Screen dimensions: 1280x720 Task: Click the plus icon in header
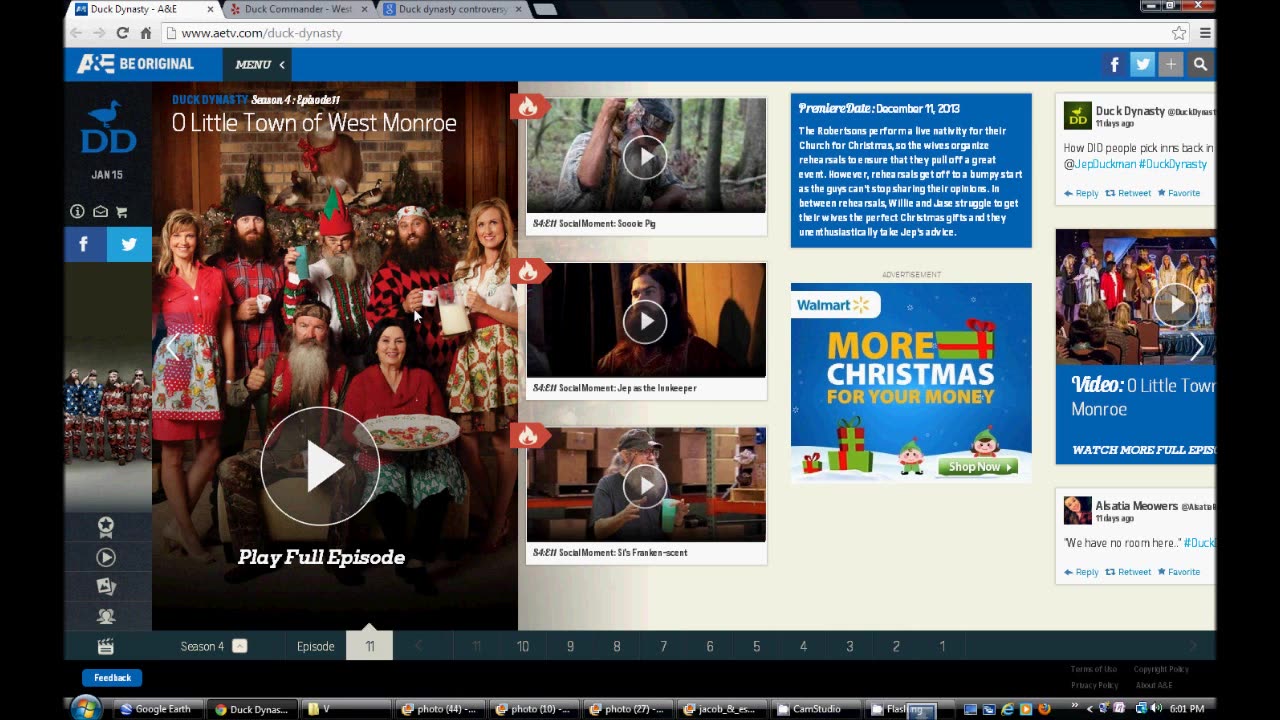[x=1171, y=65]
